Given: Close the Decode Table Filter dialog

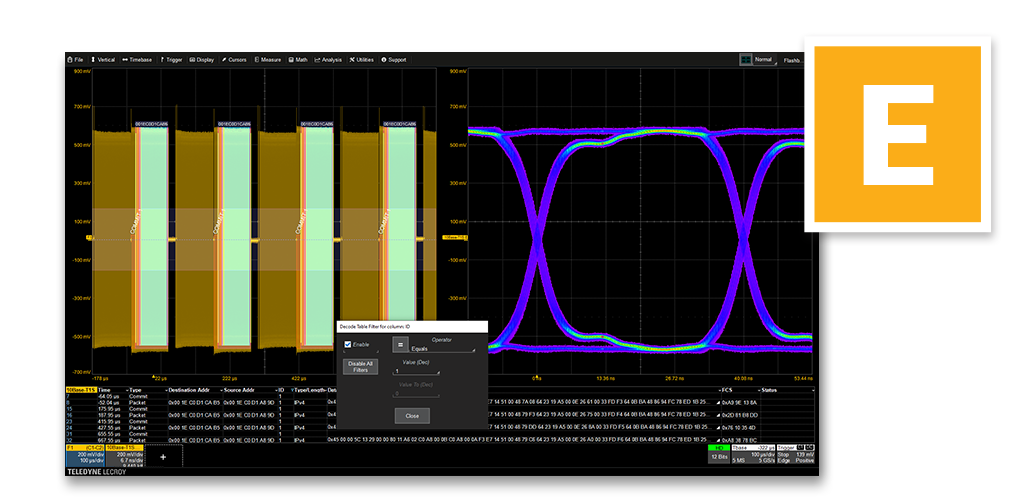Looking at the screenshot, I should 412,415.
